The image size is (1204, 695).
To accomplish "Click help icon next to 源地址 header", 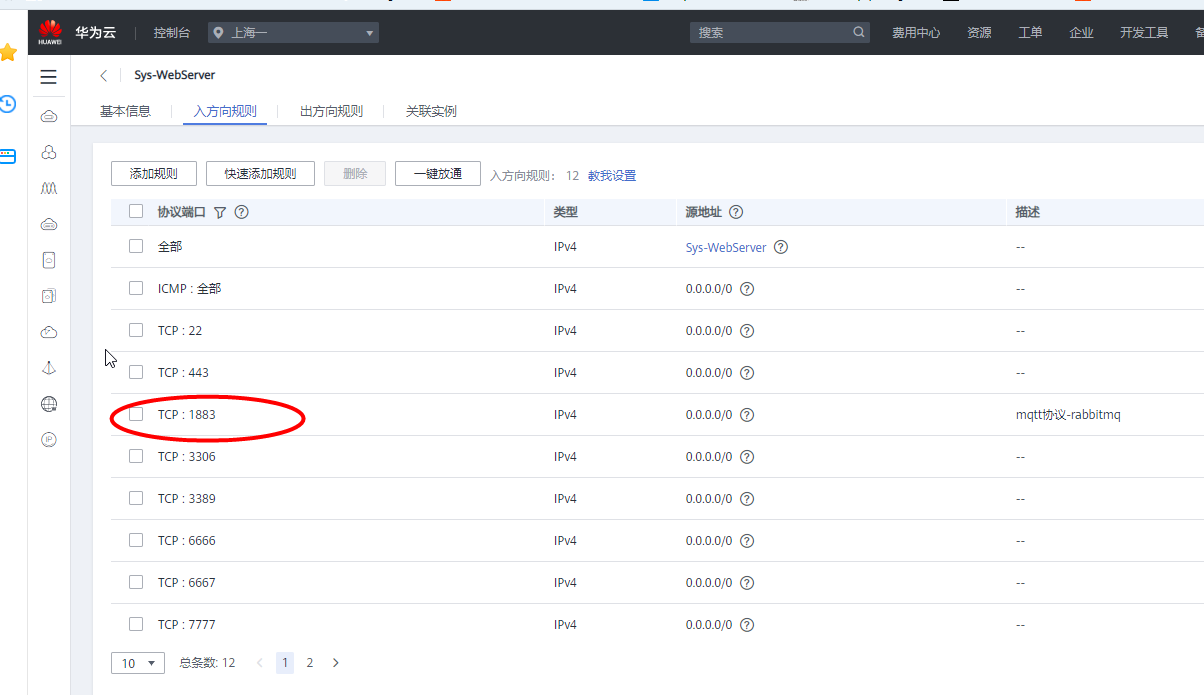I will (736, 212).
